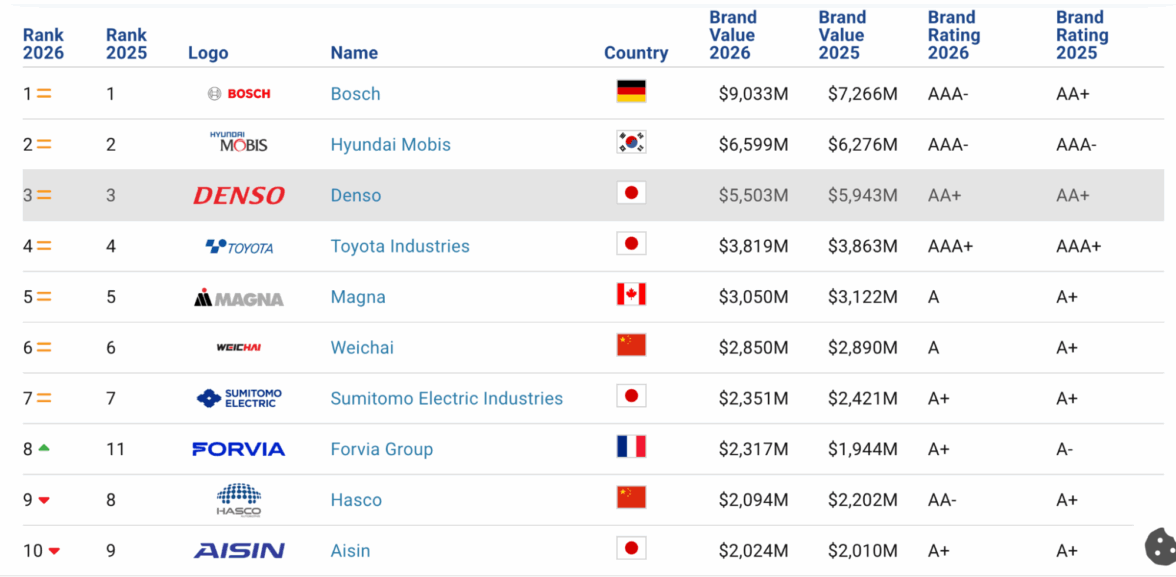Screen dimensions: 1176x577
Task: Open the Toyota Industries link
Action: click(x=400, y=246)
